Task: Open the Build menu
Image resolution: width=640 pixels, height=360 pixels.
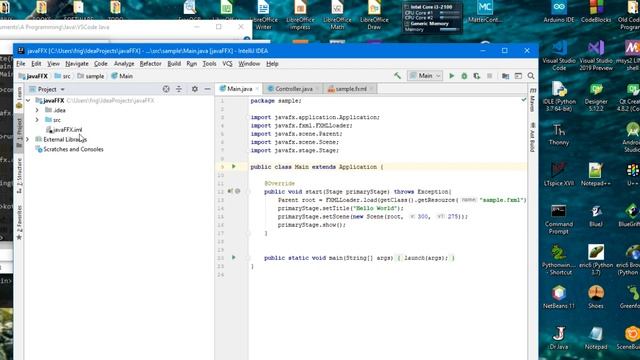Action: click(174, 64)
